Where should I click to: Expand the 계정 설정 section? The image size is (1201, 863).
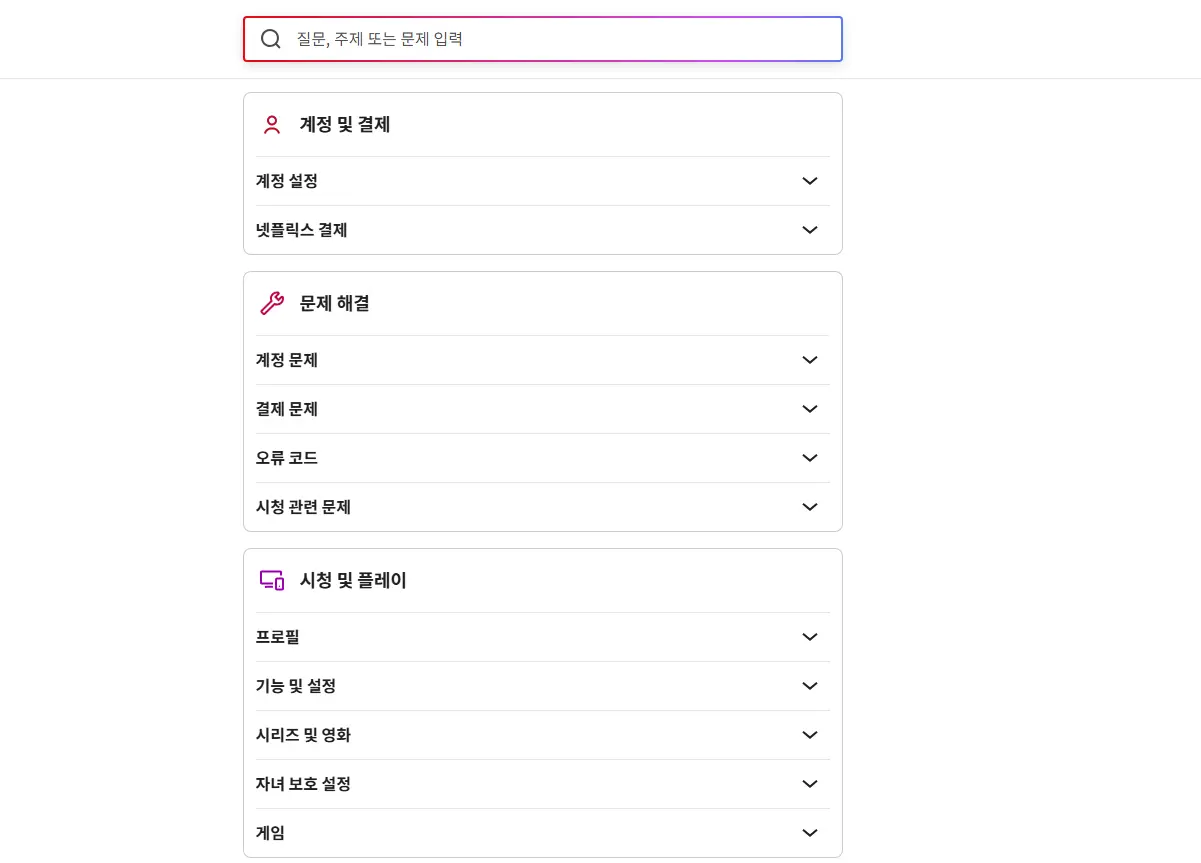(543, 181)
